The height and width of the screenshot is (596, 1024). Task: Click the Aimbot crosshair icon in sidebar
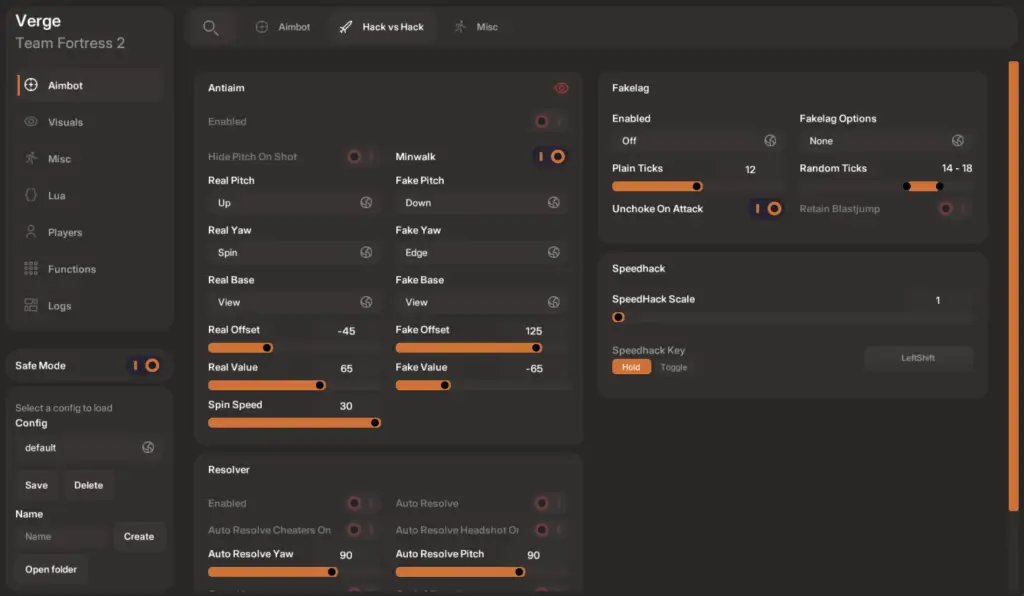pos(31,85)
